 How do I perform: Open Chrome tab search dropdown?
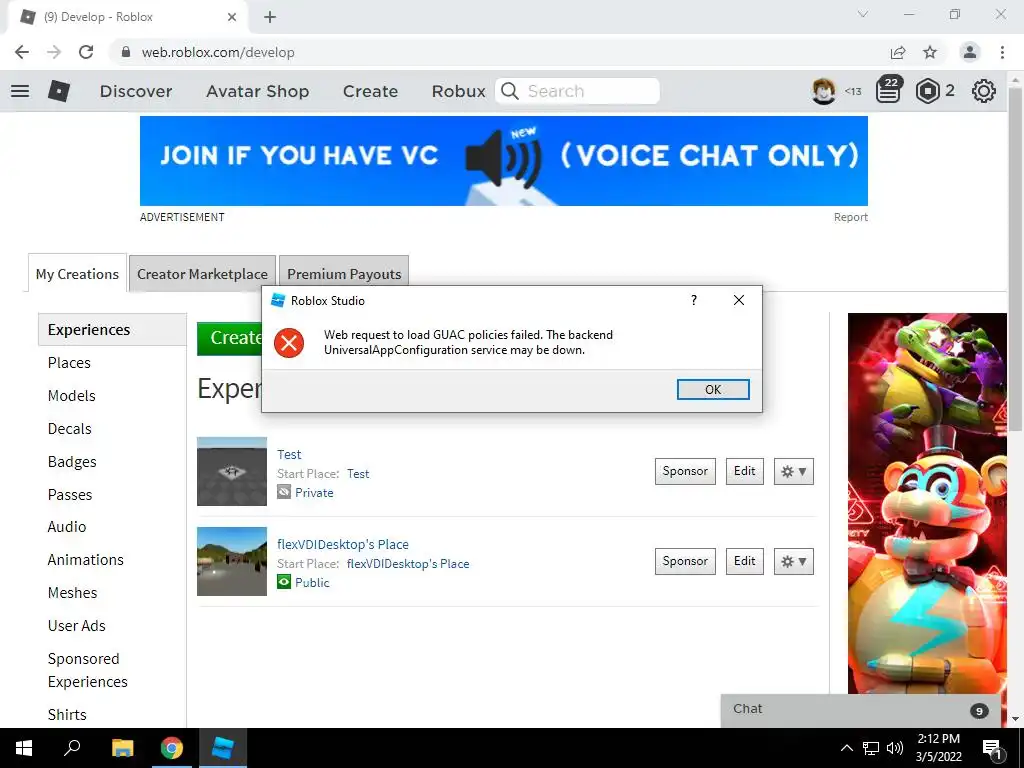click(863, 14)
